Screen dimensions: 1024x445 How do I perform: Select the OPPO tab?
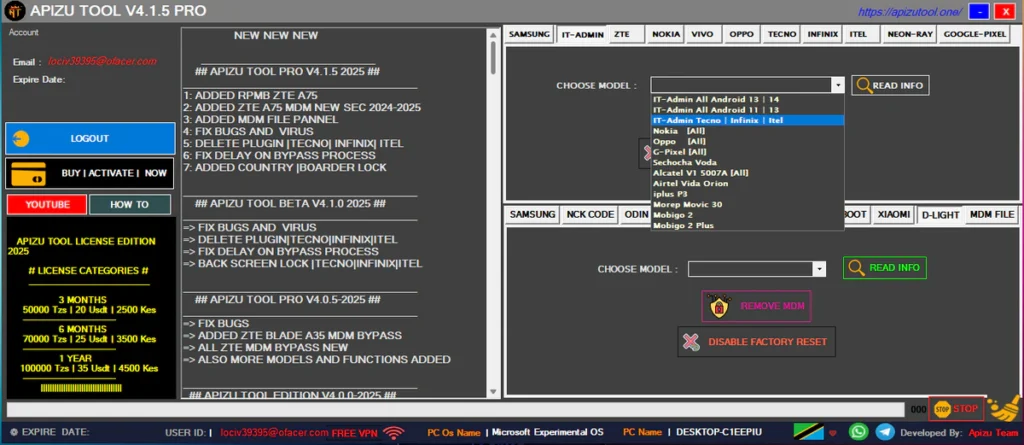[741, 34]
